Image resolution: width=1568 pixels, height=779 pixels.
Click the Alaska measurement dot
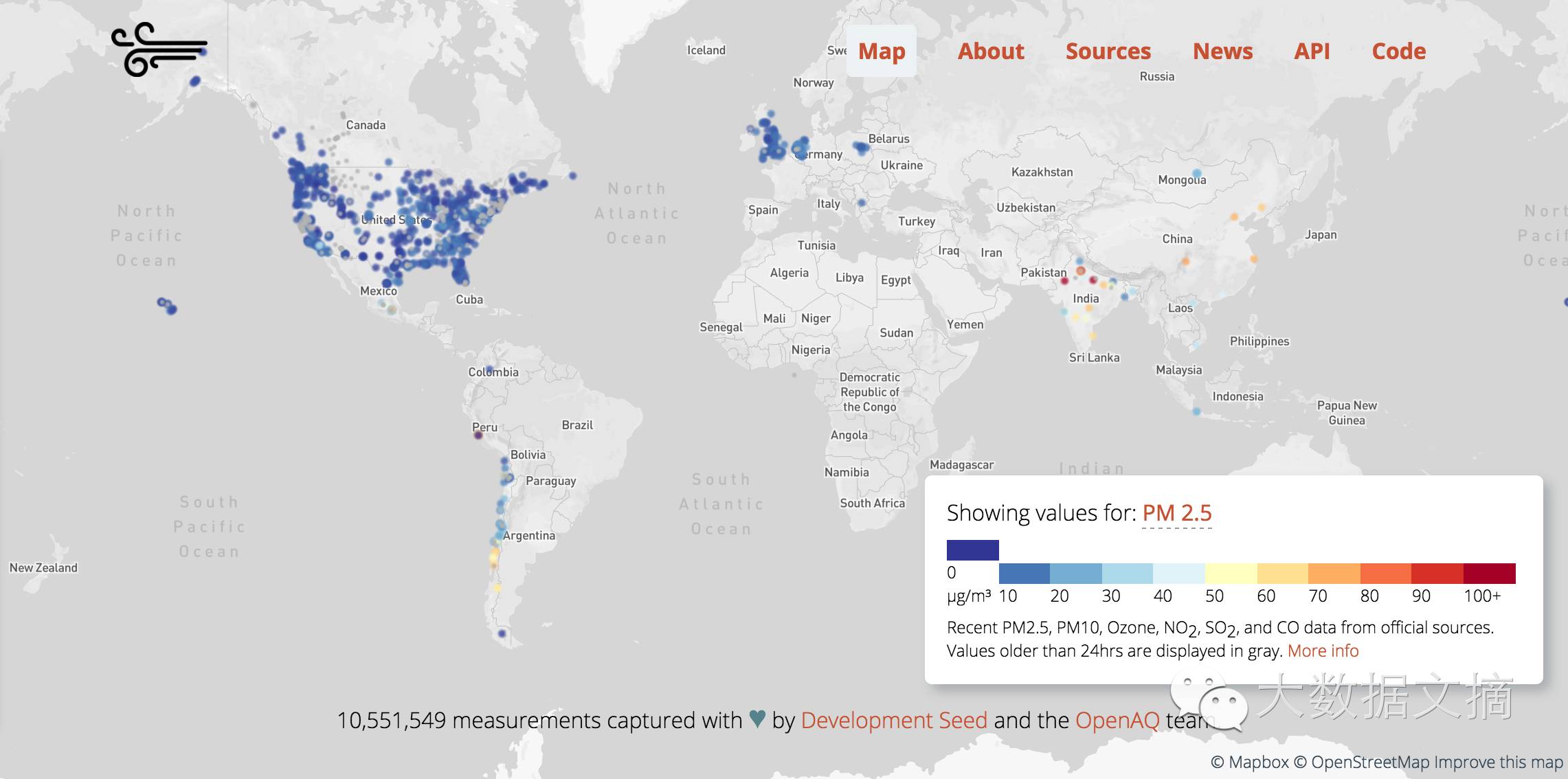(x=195, y=81)
